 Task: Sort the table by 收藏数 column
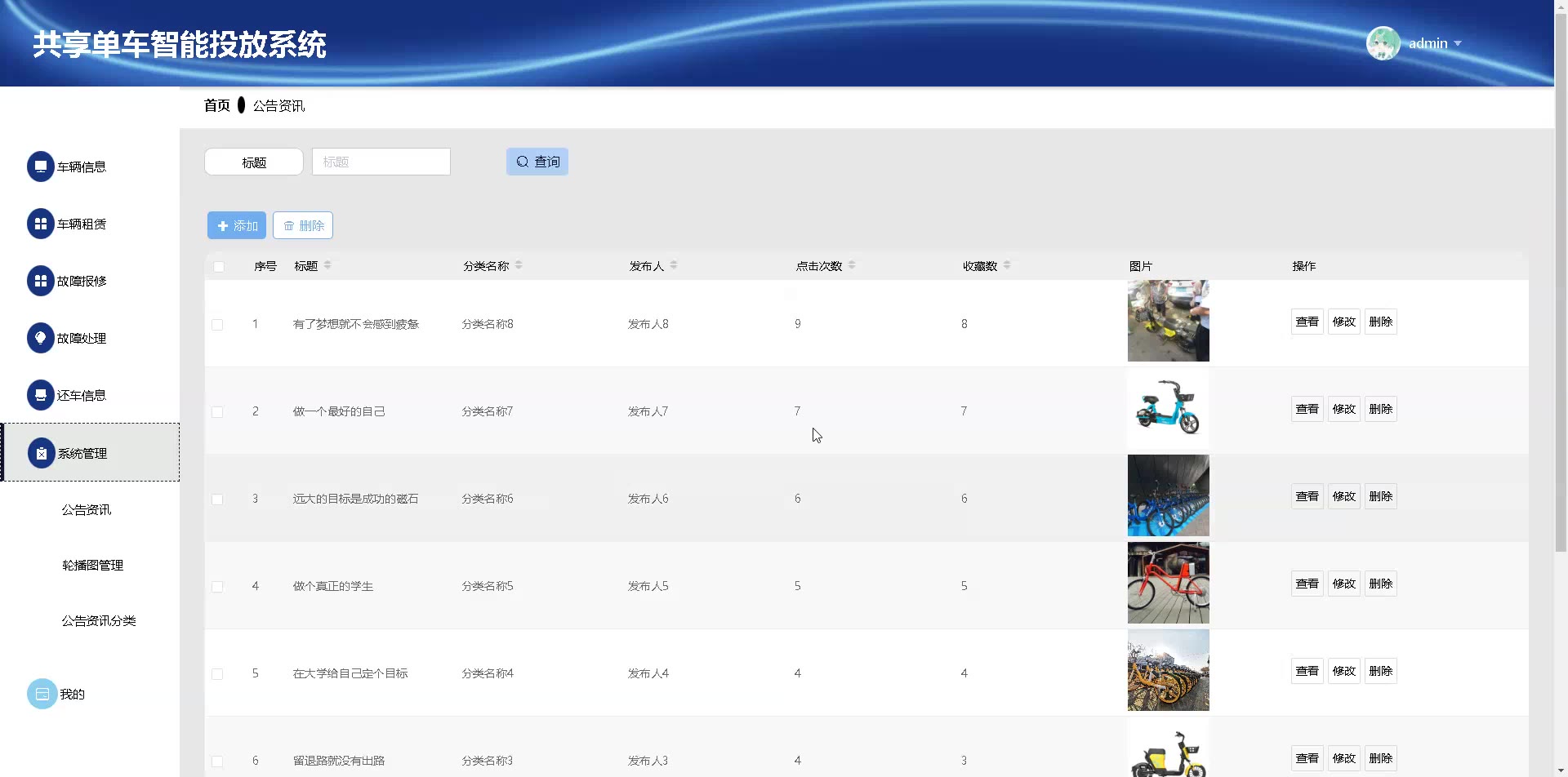1007,265
